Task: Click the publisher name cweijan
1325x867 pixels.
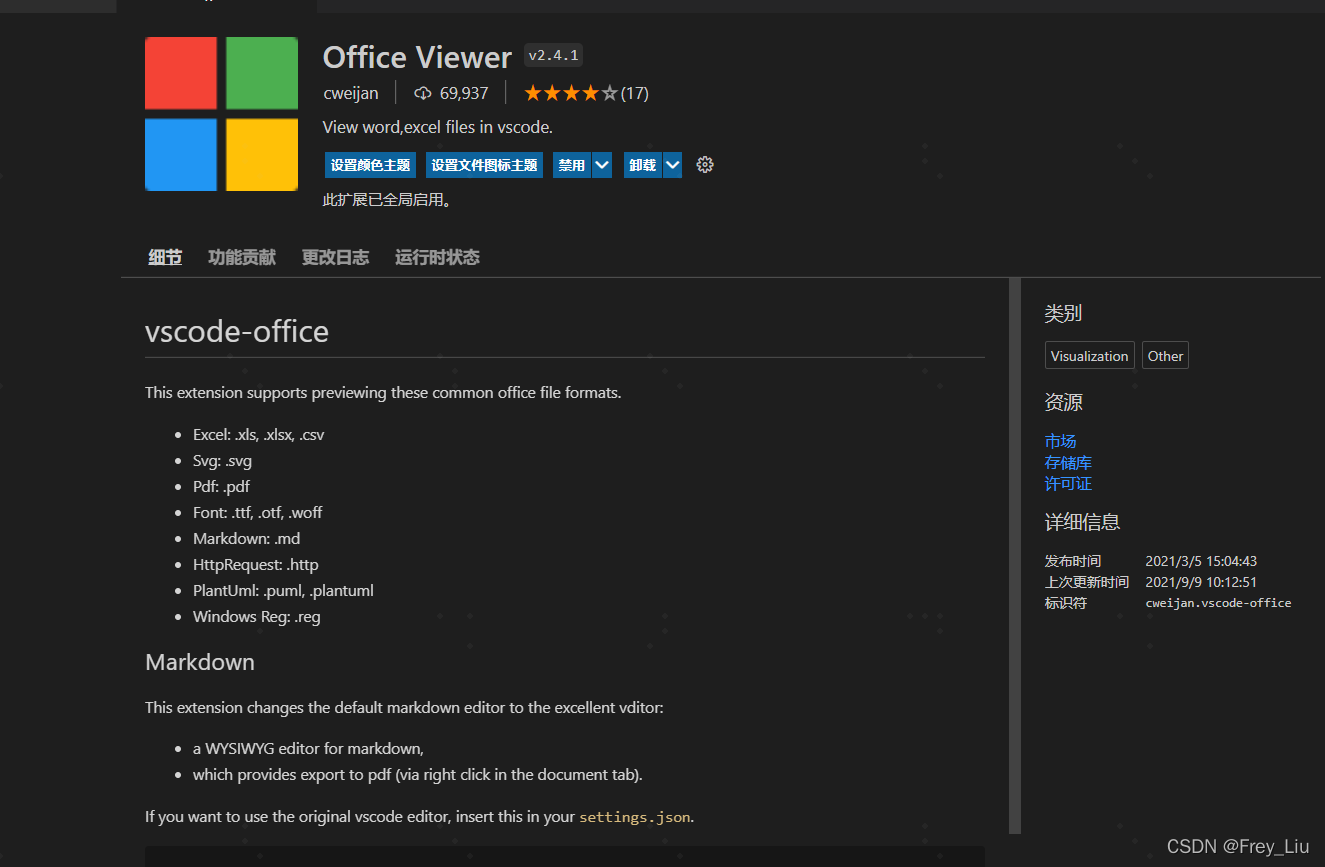Action: pyautogui.click(x=351, y=93)
